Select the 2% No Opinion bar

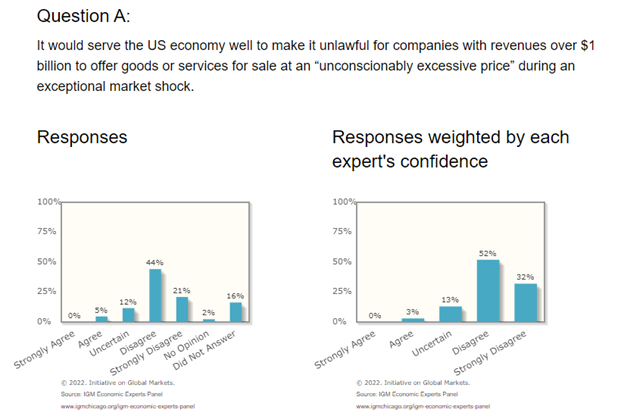pos(209,320)
